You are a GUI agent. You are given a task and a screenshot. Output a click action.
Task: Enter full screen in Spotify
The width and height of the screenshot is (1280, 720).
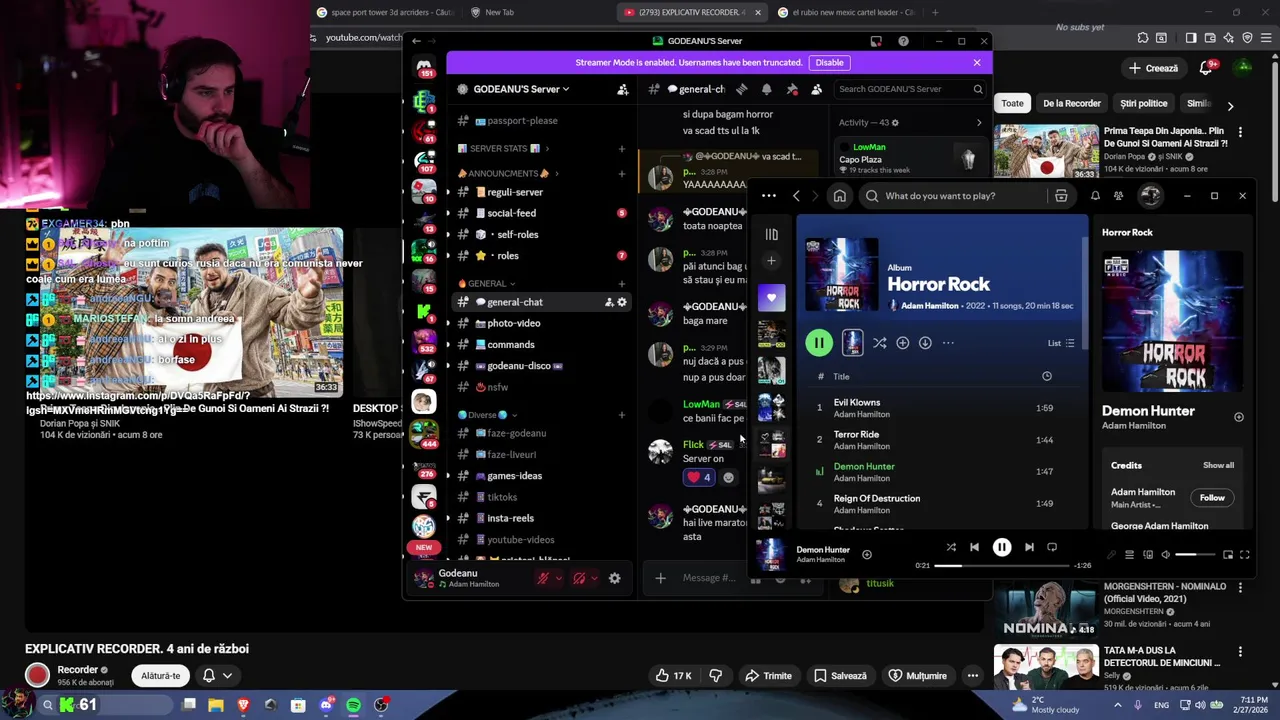1245,555
